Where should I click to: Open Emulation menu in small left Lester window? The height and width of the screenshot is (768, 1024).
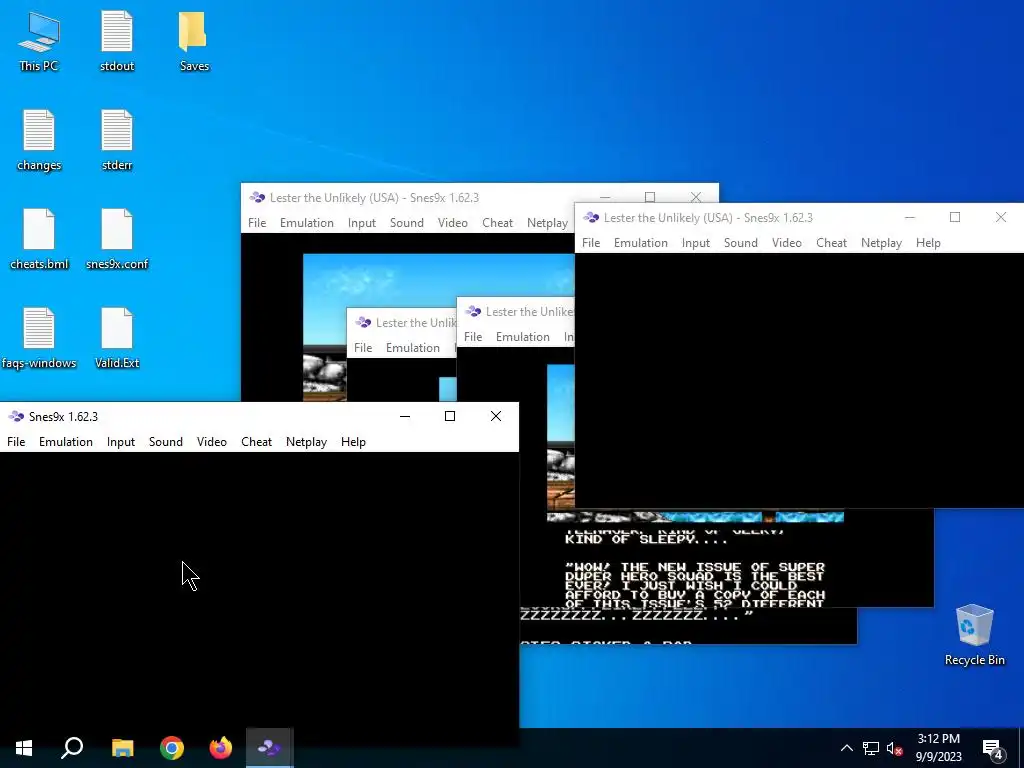pyautogui.click(x=413, y=348)
